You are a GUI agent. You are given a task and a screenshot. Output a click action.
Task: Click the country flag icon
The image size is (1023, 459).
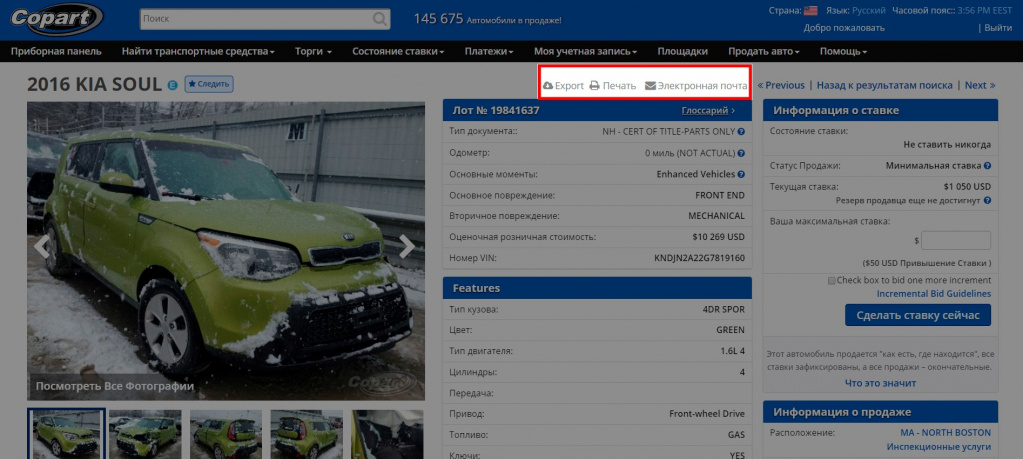pos(810,10)
